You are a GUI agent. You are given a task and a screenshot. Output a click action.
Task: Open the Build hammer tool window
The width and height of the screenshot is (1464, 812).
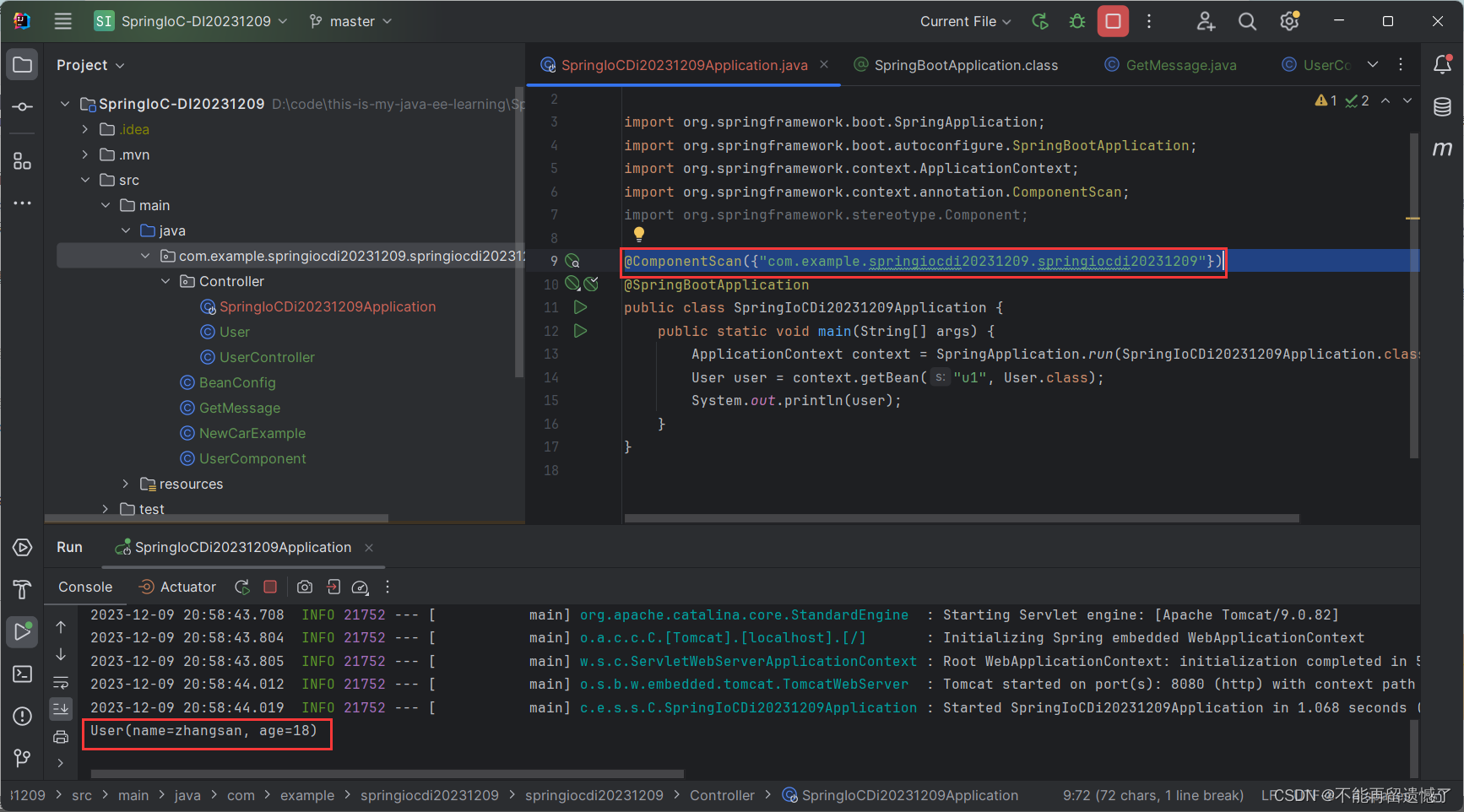[x=23, y=589]
